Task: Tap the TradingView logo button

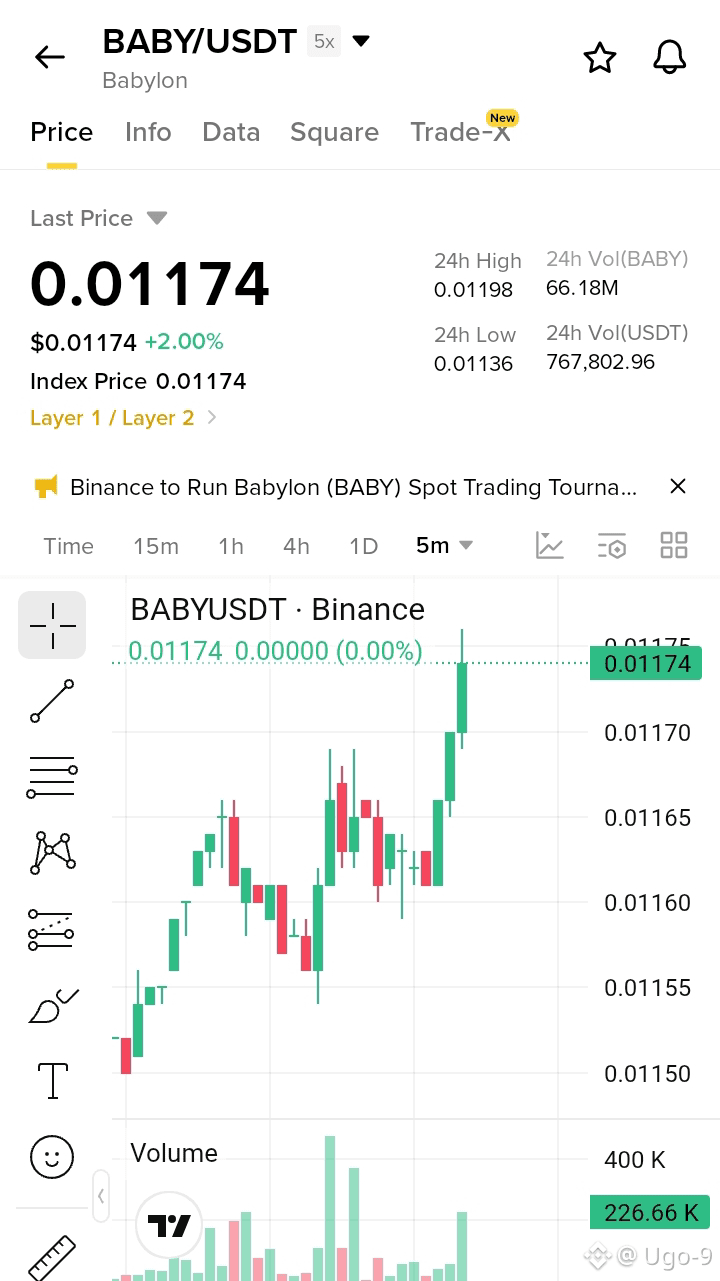Action: tap(169, 1225)
